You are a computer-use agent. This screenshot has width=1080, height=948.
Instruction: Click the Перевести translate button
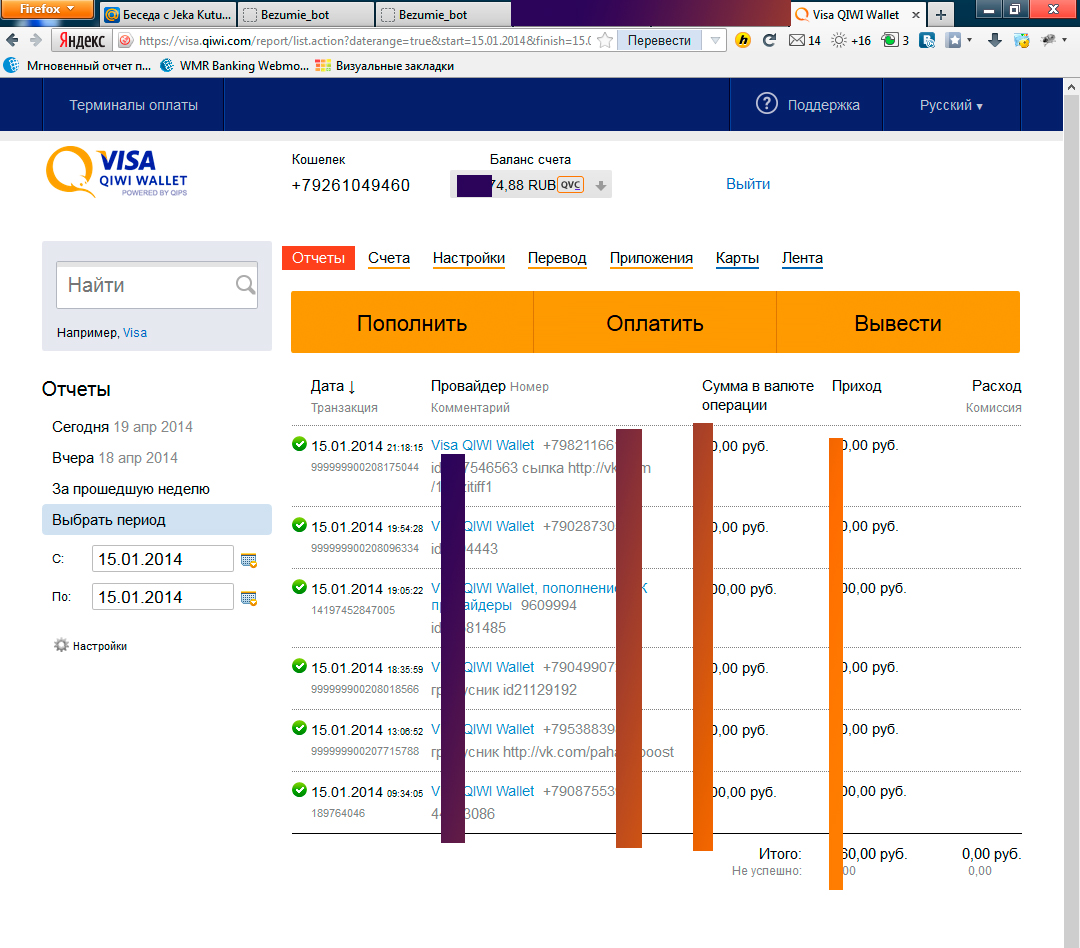(659, 41)
